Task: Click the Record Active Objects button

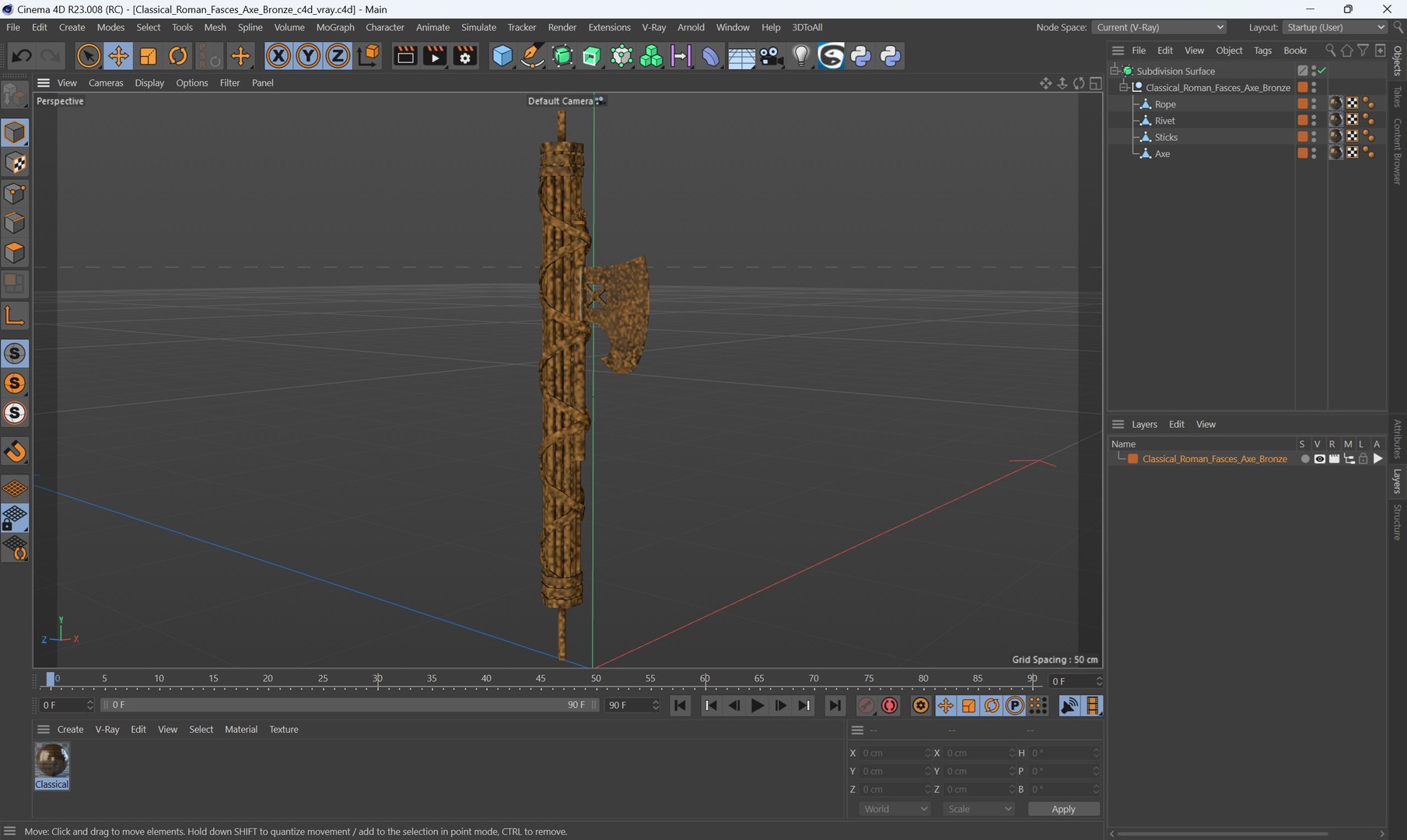Action: [866, 705]
